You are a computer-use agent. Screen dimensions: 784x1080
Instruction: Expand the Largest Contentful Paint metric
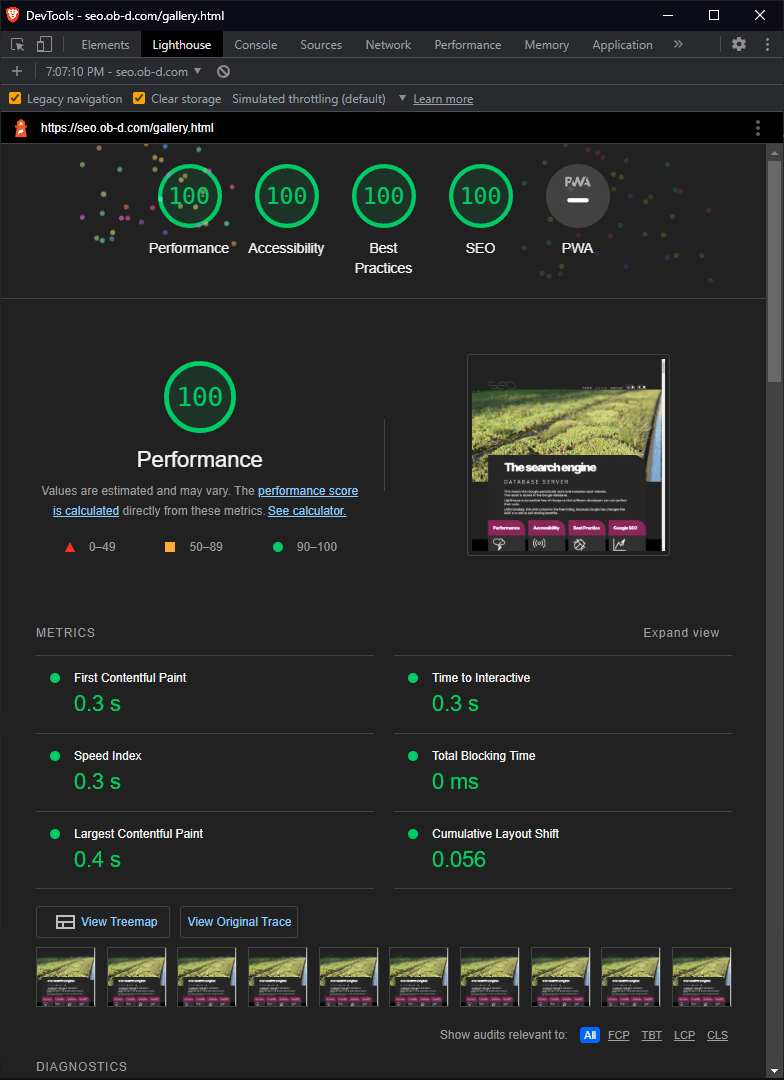tap(205, 850)
